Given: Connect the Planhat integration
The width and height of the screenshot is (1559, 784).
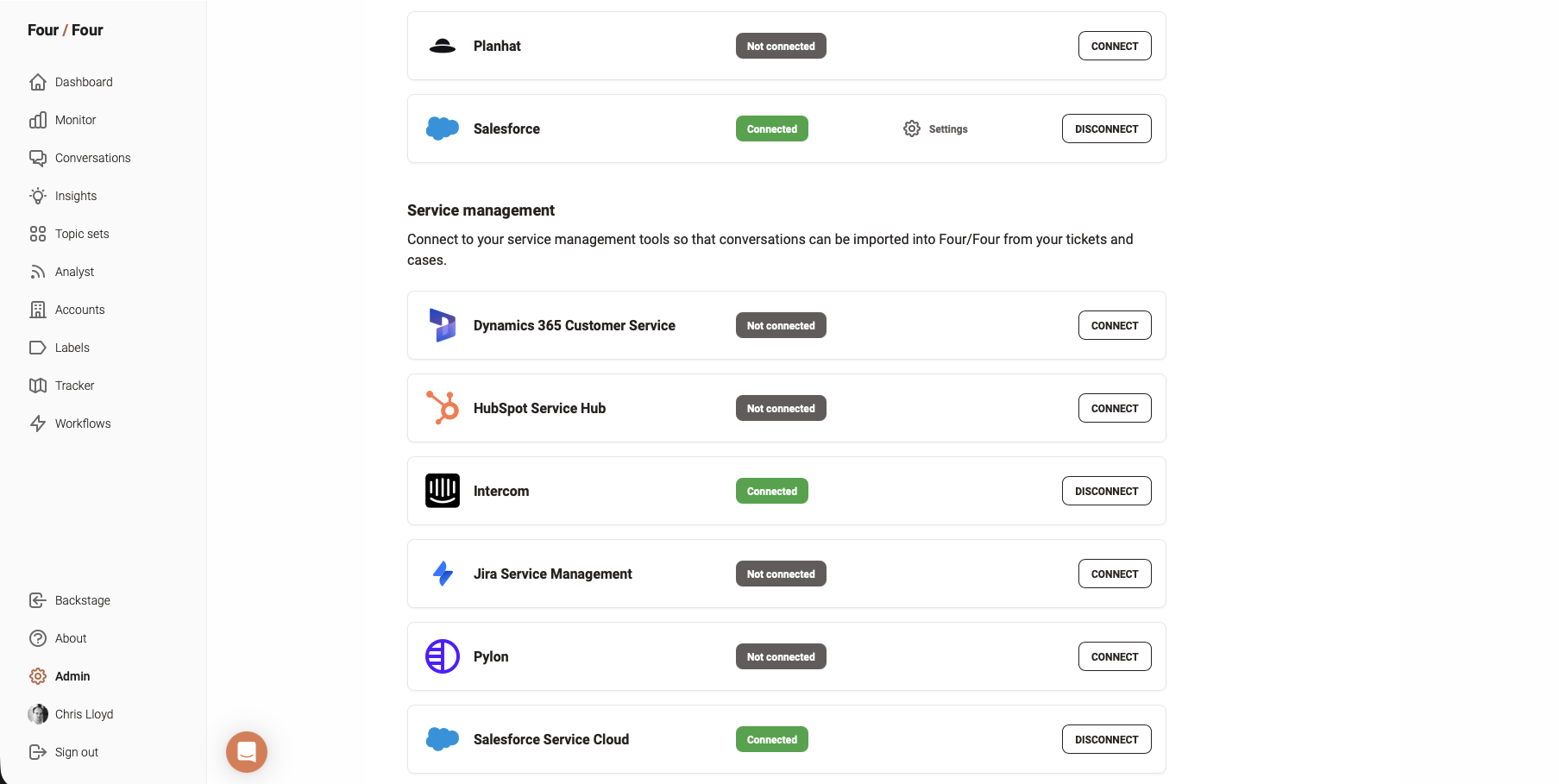Looking at the screenshot, I should [x=1114, y=46].
